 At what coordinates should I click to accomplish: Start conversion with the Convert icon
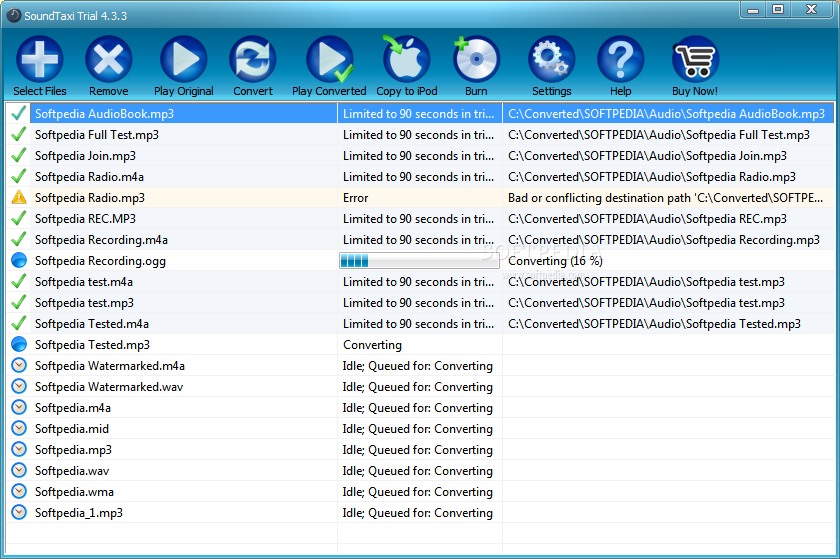pyautogui.click(x=253, y=59)
